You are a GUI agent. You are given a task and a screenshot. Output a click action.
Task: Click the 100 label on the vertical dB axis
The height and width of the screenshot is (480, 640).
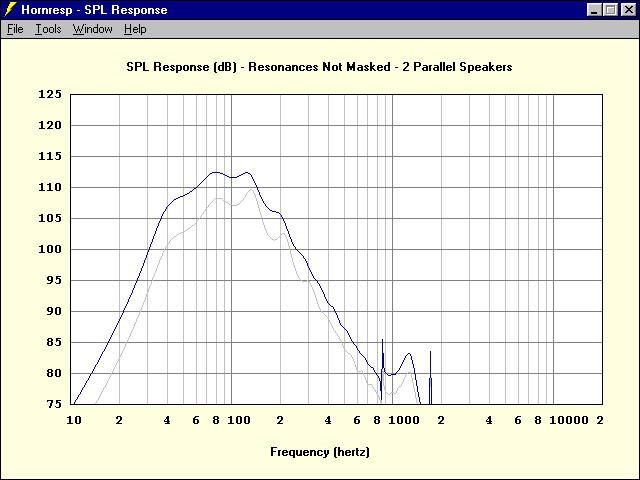click(x=50, y=249)
